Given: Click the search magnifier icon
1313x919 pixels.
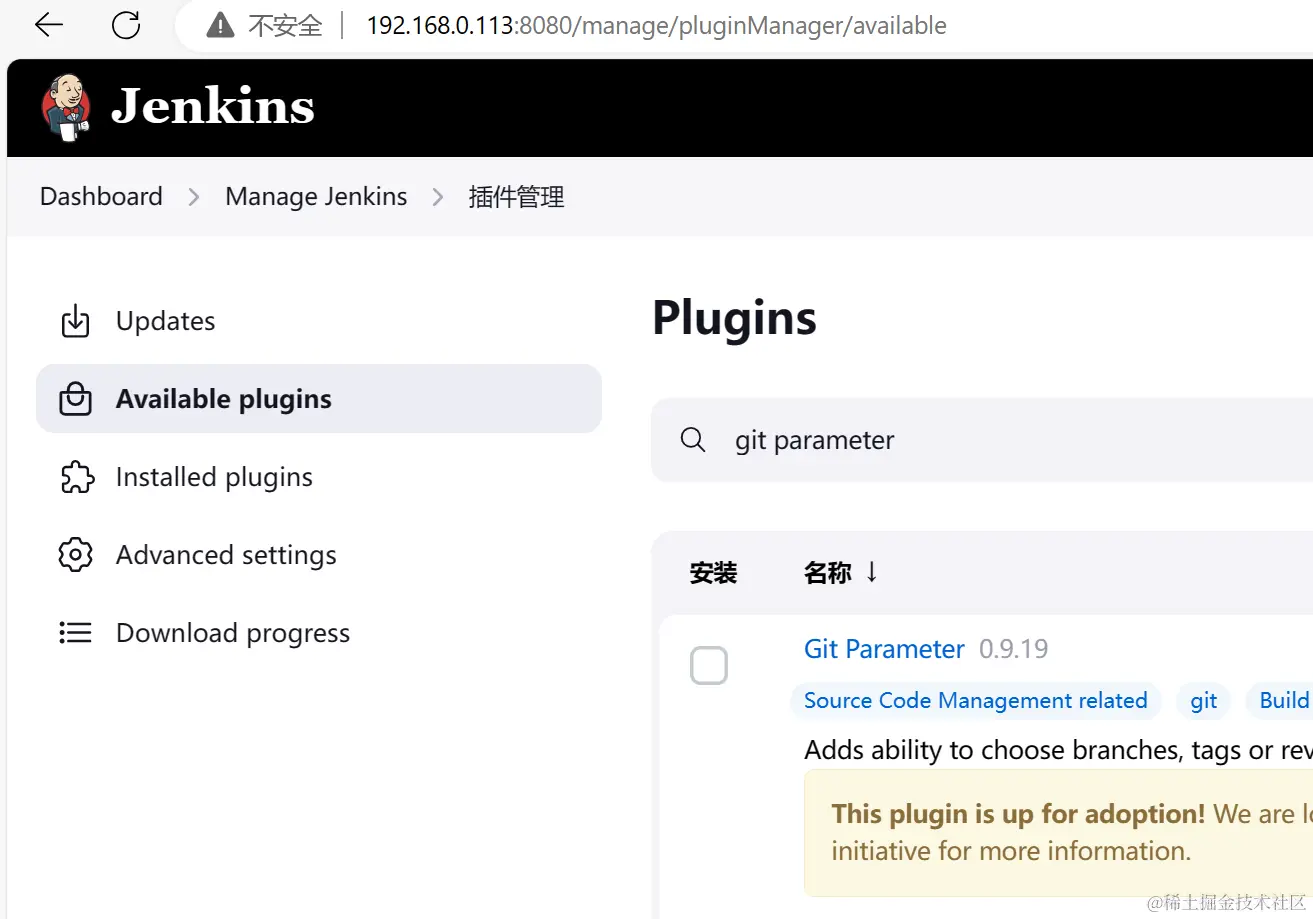Looking at the screenshot, I should click(692, 440).
